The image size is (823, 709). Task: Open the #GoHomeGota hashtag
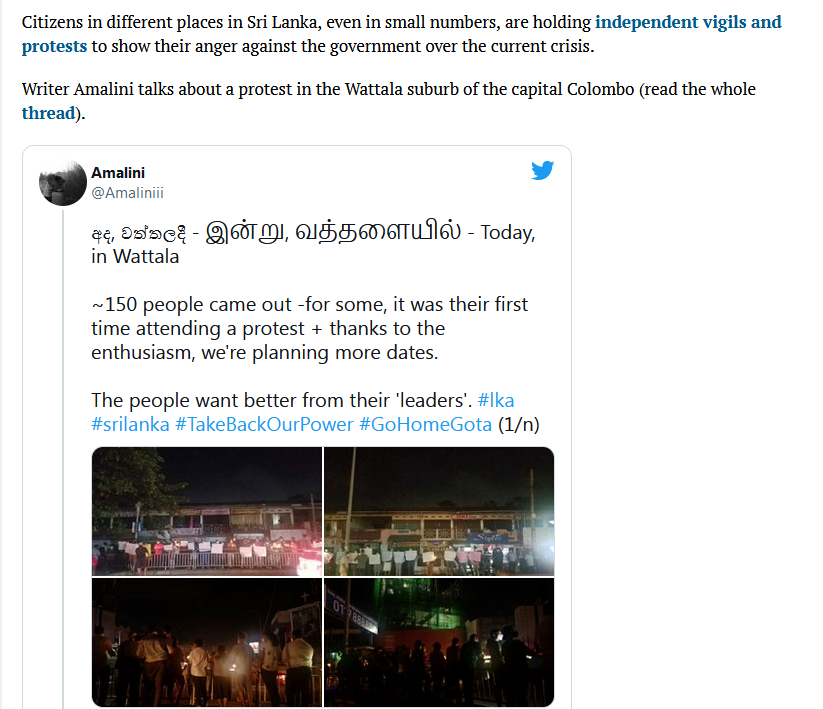point(426,424)
